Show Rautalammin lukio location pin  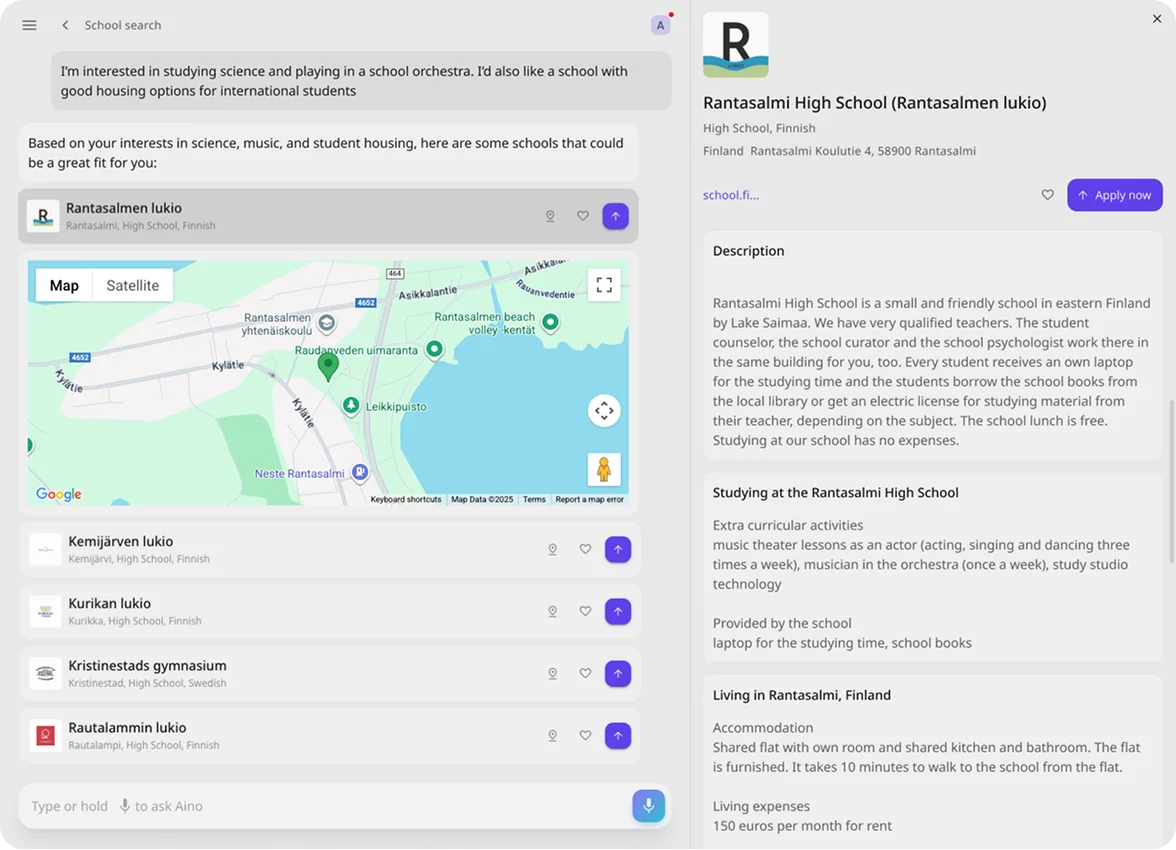pyautogui.click(x=552, y=736)
